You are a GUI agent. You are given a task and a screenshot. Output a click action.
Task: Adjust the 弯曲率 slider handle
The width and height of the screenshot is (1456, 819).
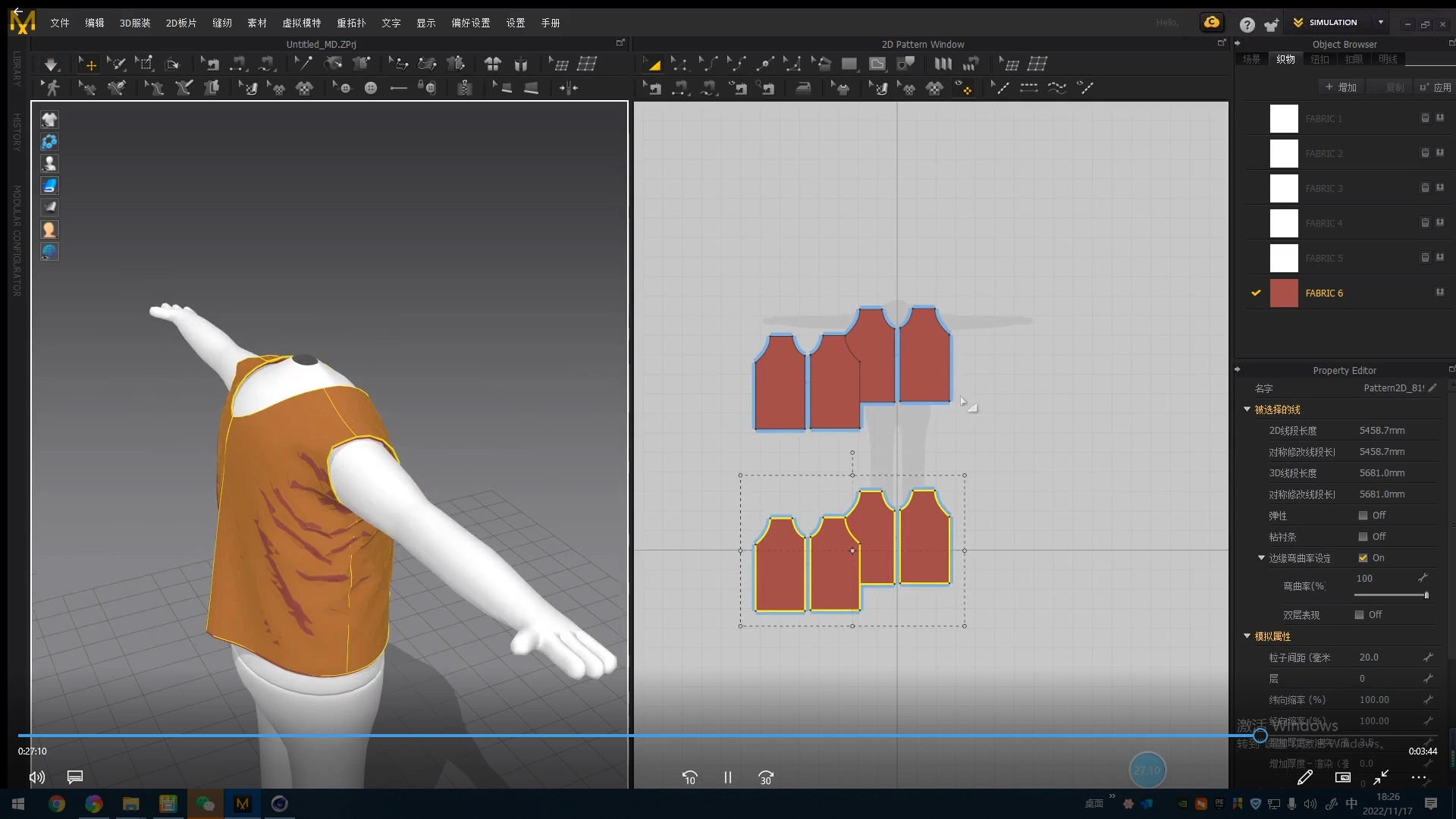[x=1426, y=595]
